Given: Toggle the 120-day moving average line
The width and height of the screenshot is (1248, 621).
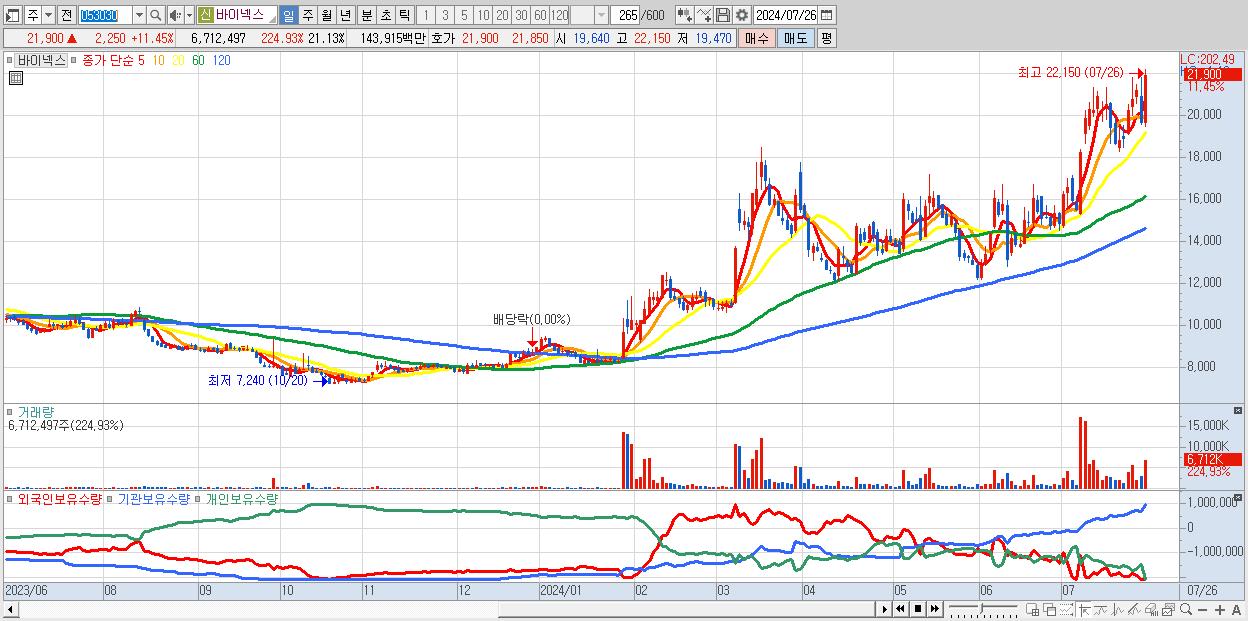Looking at the screenshot, I should (x=221, y=60).
